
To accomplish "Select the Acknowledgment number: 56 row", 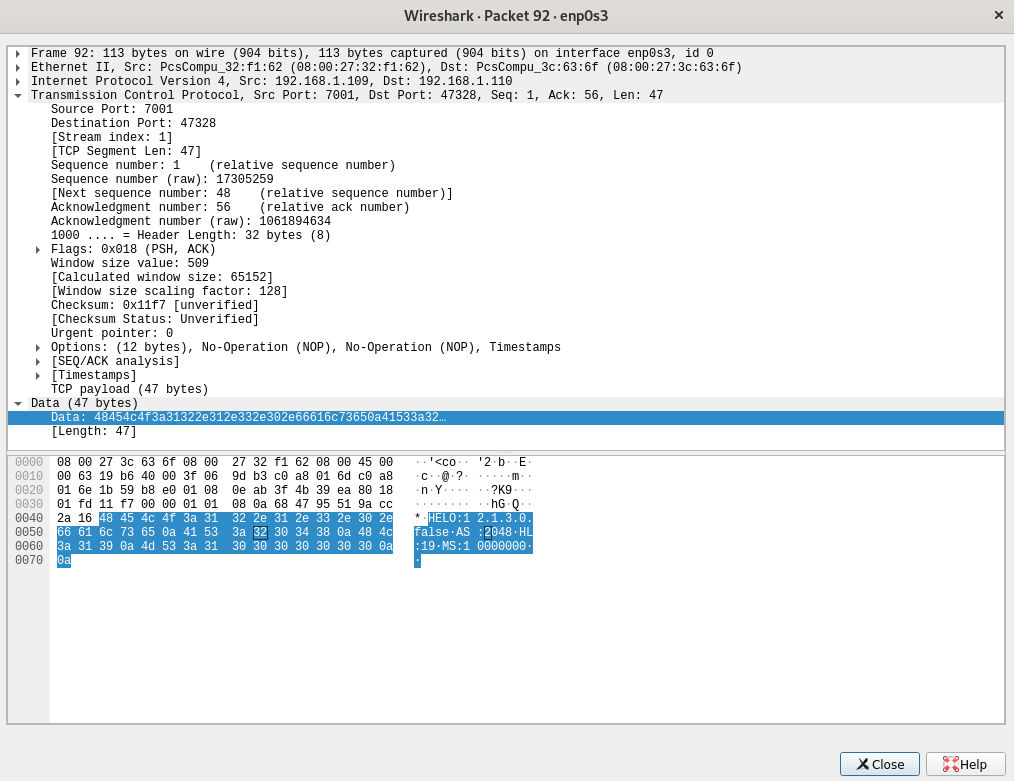I will [x=506, y=208].
